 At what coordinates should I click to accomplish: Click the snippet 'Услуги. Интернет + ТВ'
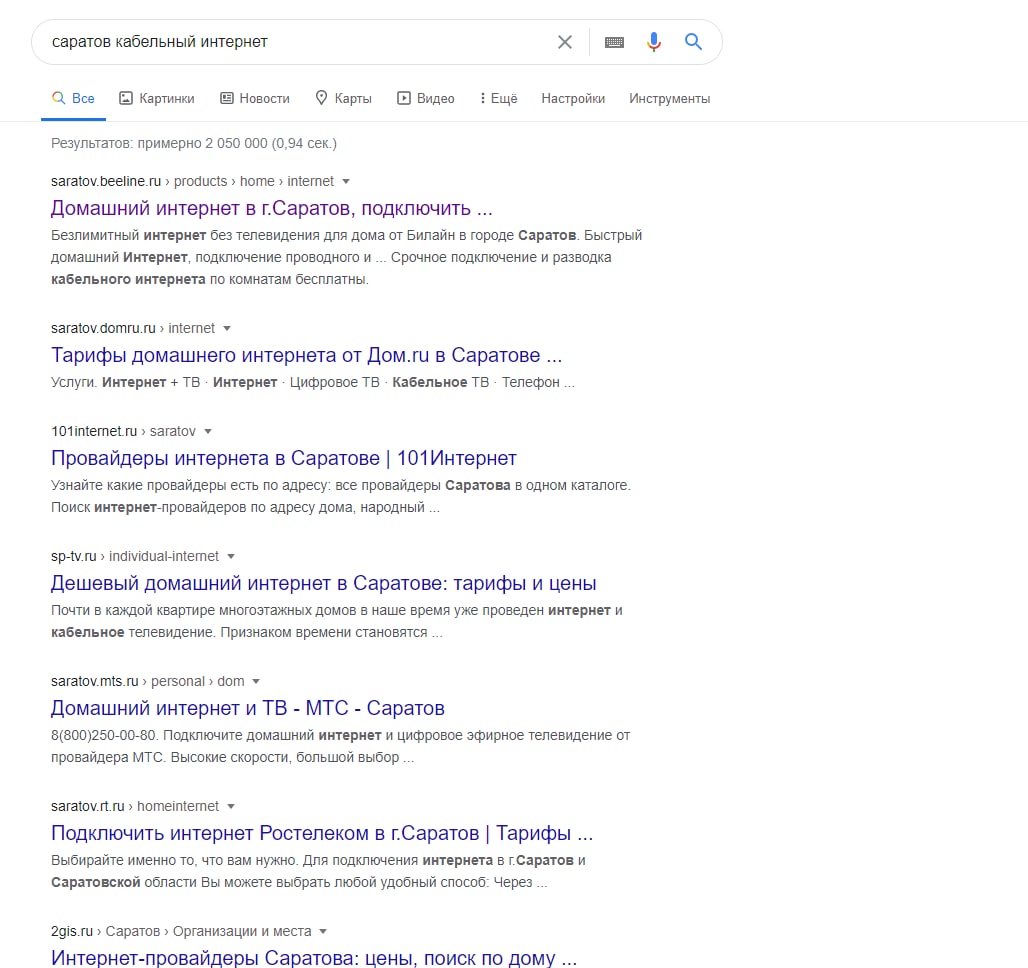313,382
